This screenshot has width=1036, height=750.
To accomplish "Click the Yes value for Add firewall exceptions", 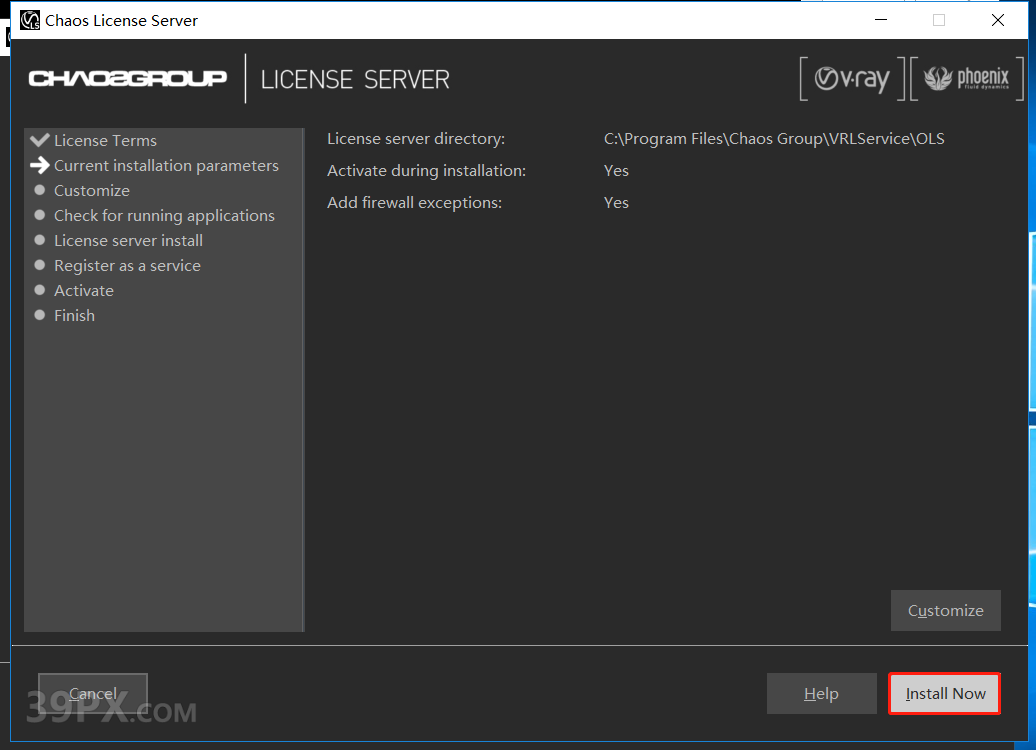I will click(616, 203).
